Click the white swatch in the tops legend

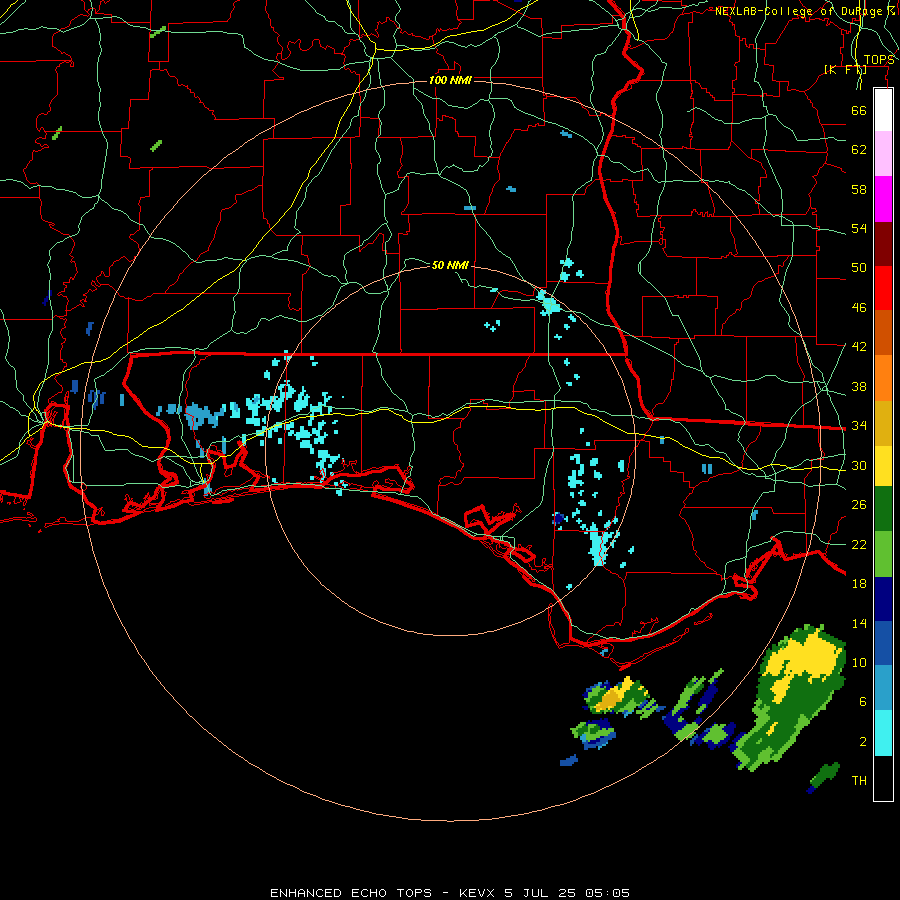click(883, 110)
